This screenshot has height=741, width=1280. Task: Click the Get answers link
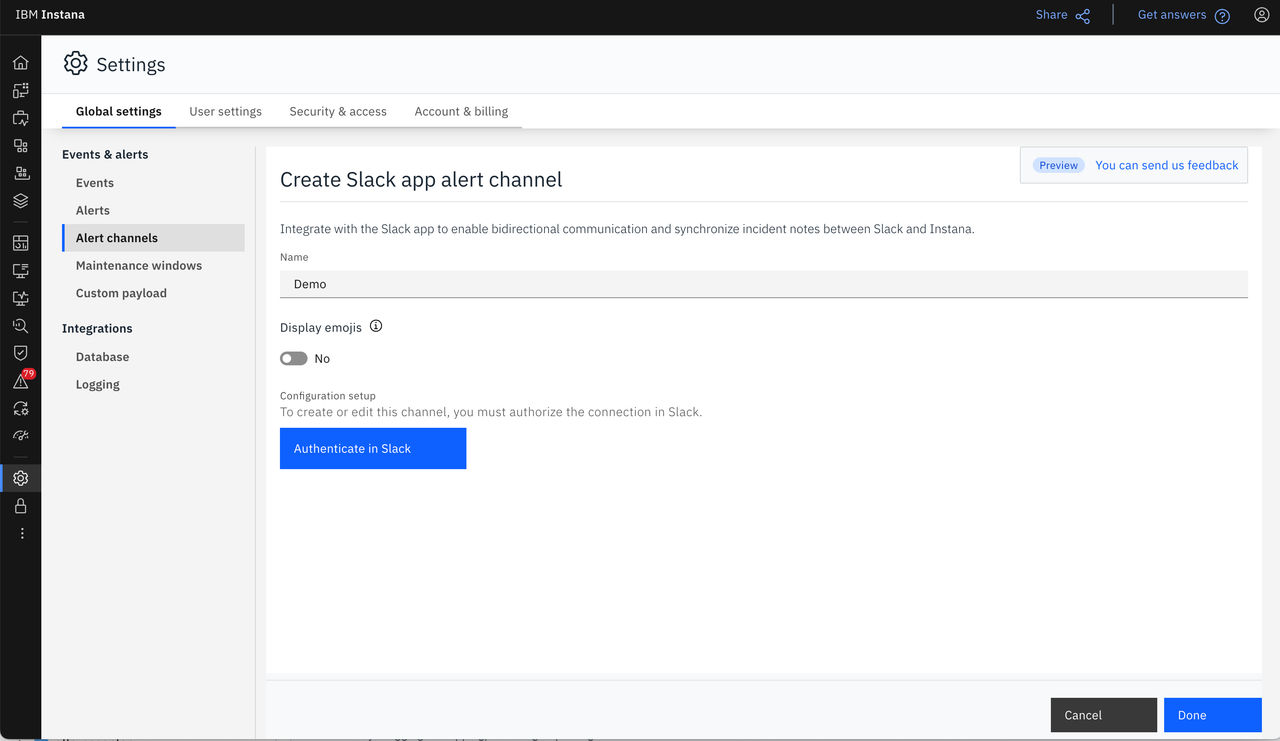1172,15
